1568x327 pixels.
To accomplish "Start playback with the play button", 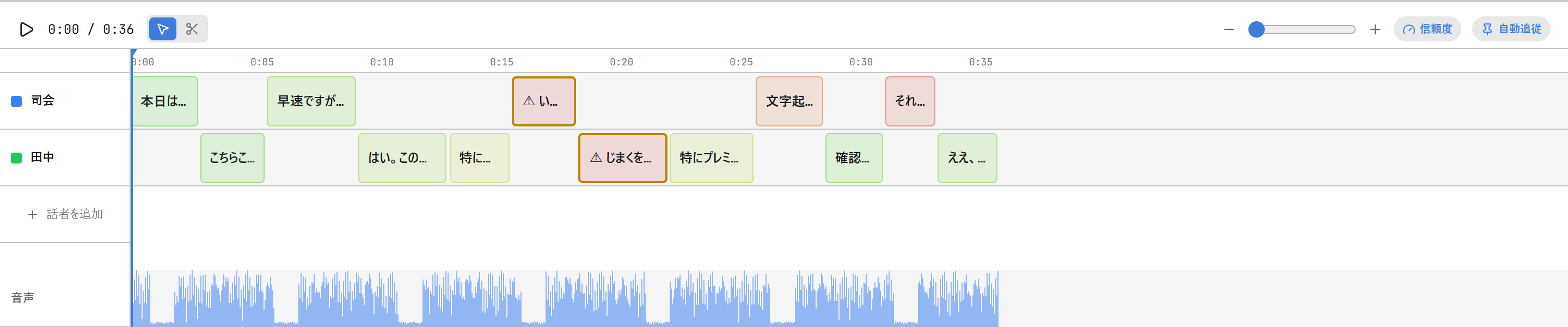I will pos(26,29).
